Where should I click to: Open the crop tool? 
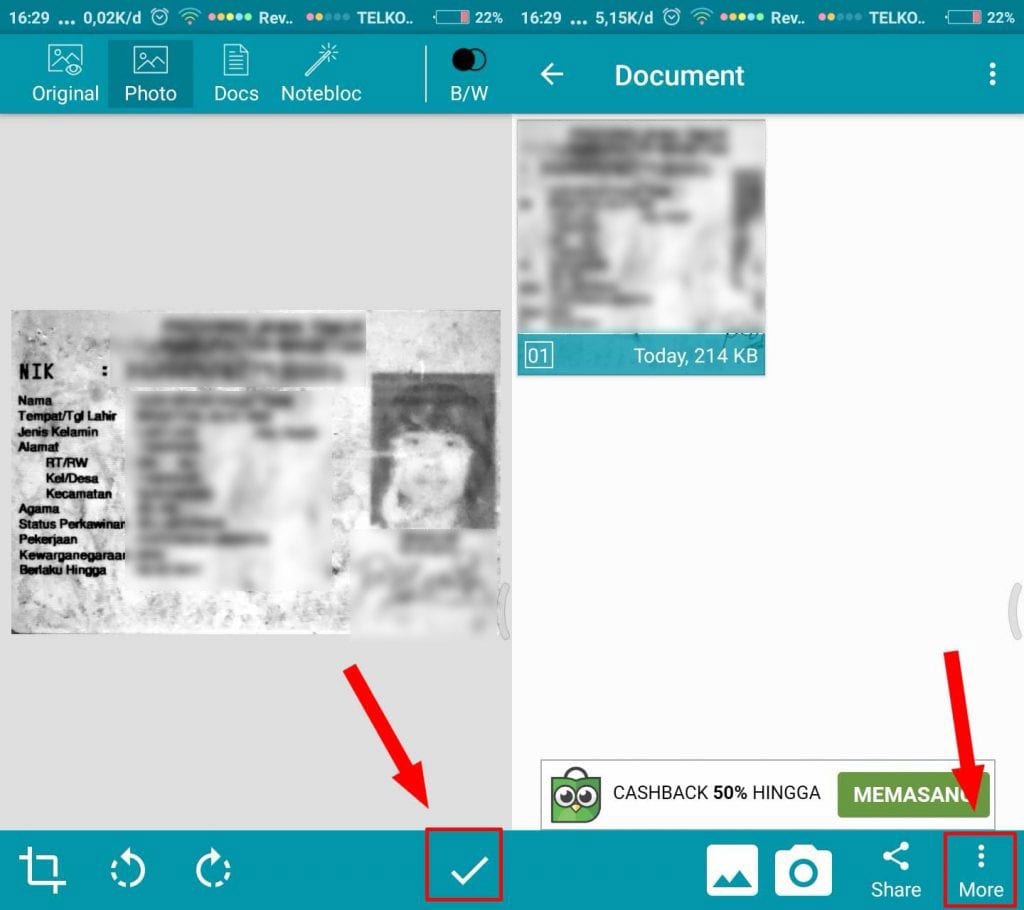[x=42, y=869]
